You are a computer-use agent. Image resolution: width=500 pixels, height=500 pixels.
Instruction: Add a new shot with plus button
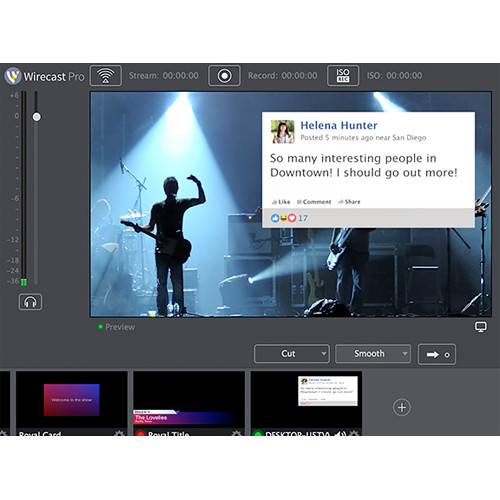[x=402, y=407]
